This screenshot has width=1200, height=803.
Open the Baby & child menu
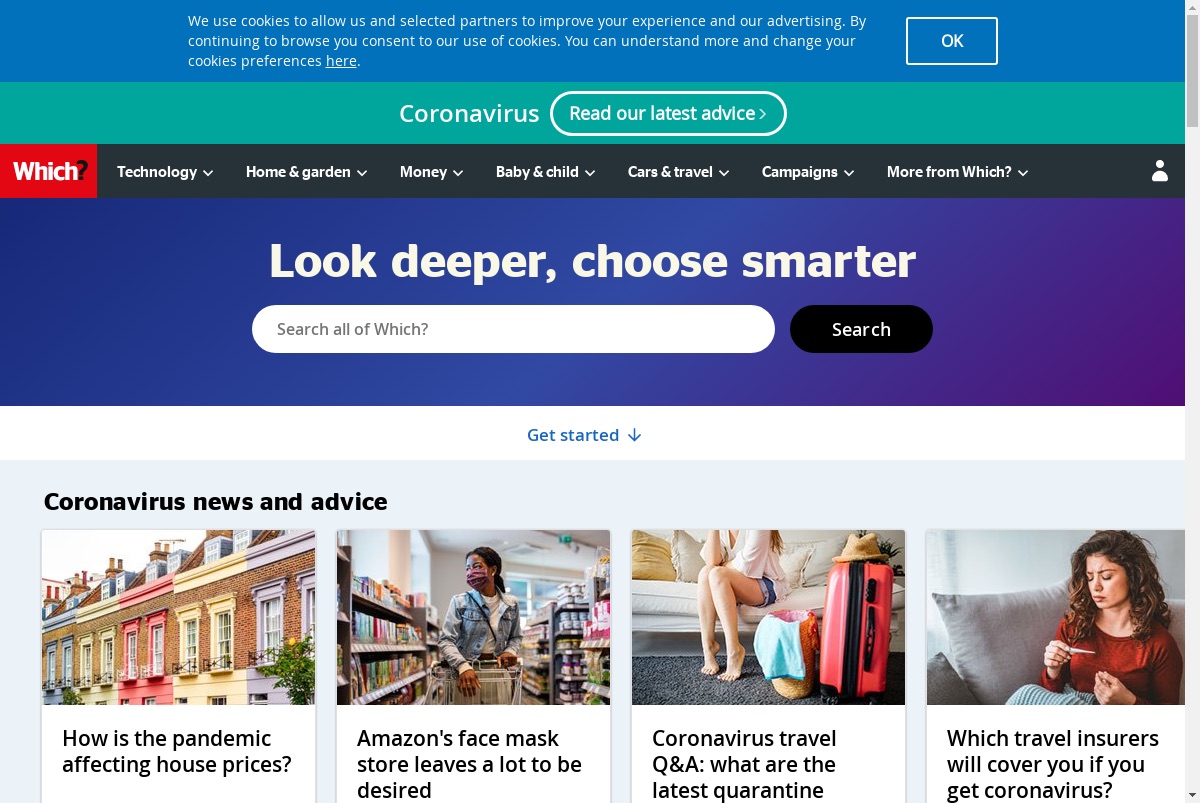(x=545, y=172)
